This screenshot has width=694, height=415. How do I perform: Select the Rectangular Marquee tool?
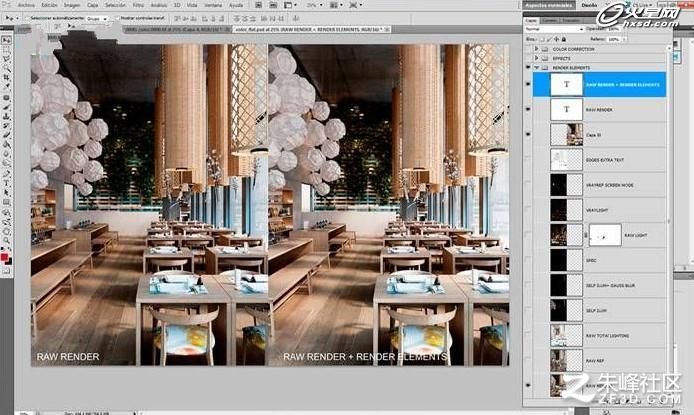pos(6,49)
